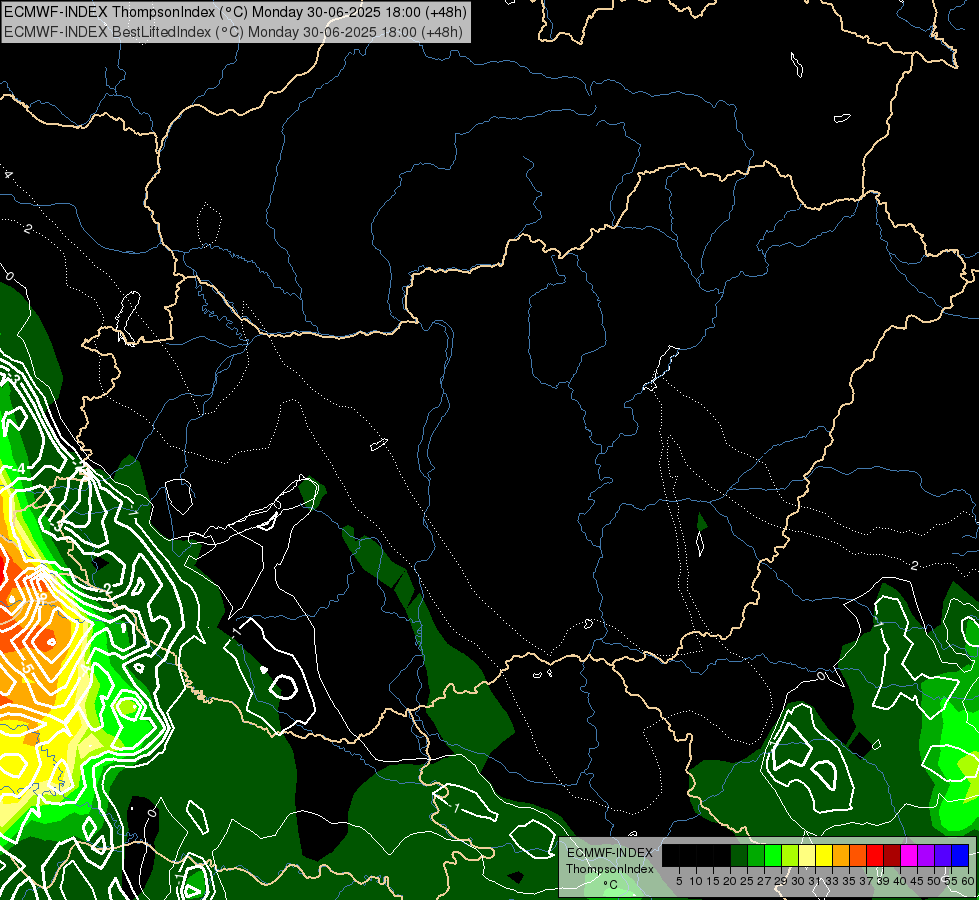Click the ECMWF-INDEX ThompsonIndex title line
The width and height of the screenshot is (979, 900).
point(235,12)
